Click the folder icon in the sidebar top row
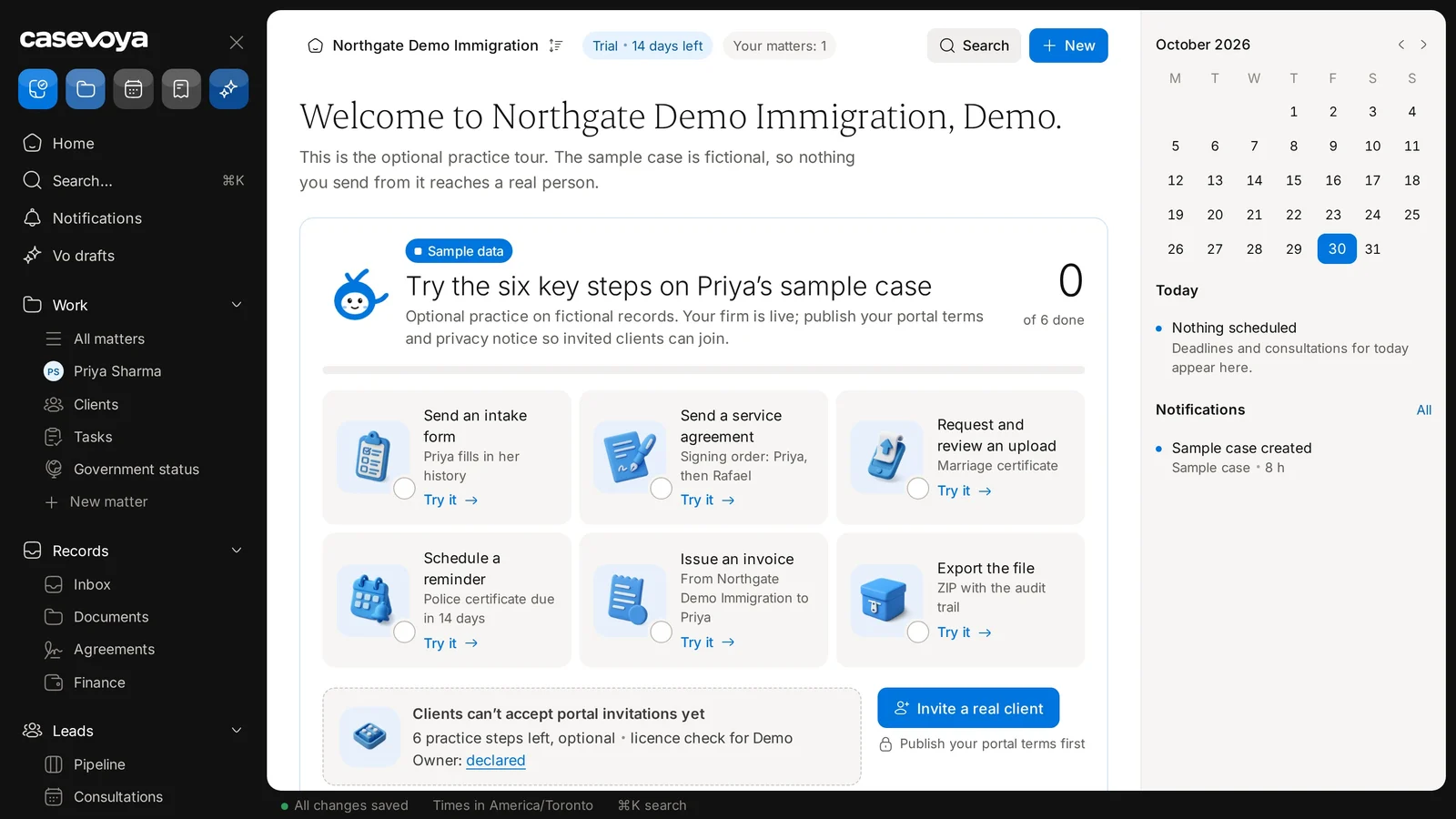The width and height of the screenshot is (1456, 819). pyautogui.click(x=86, y=89)
